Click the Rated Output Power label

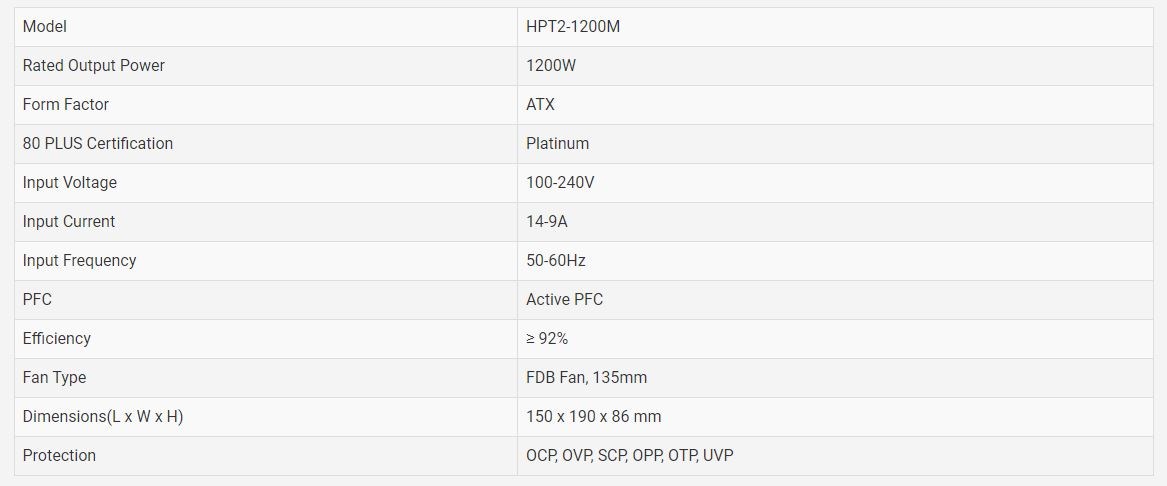(x=94, y=65)
